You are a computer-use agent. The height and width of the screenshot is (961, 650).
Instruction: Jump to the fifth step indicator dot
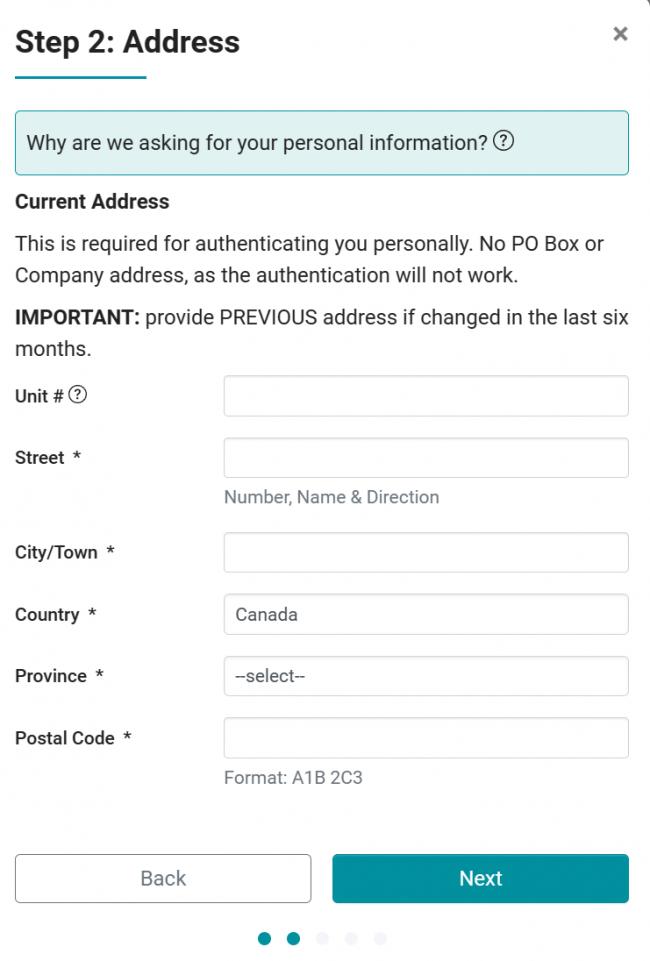pyautogui.click(x=380, y=938)
